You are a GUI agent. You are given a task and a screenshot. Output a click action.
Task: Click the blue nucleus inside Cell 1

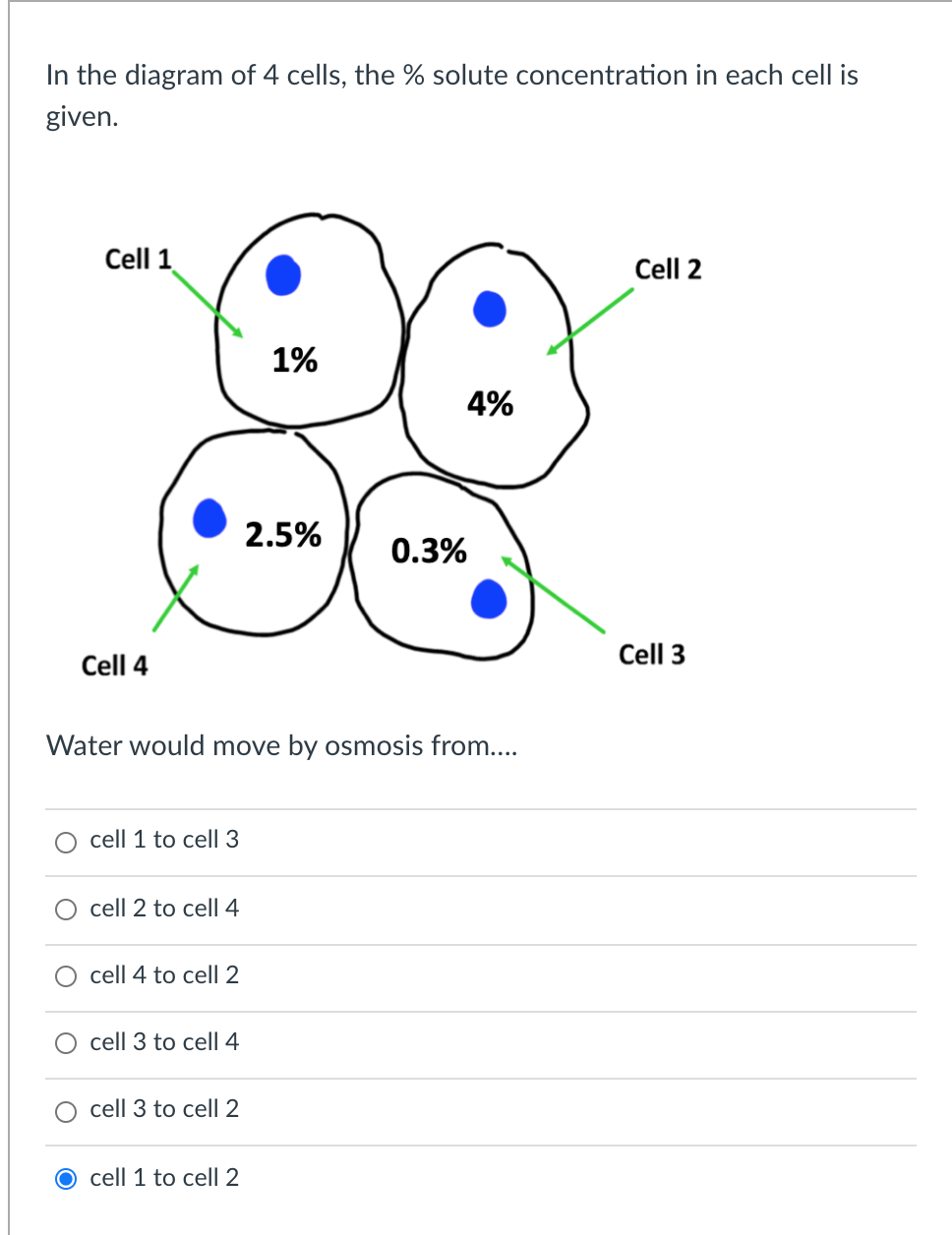[282, 275]
